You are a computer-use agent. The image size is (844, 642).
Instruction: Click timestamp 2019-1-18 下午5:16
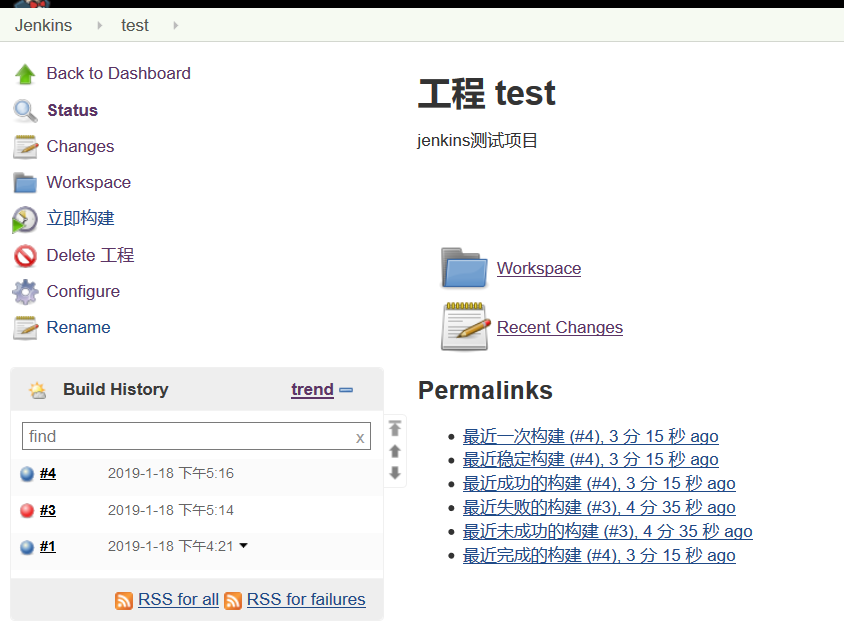[x=171, y=474]
